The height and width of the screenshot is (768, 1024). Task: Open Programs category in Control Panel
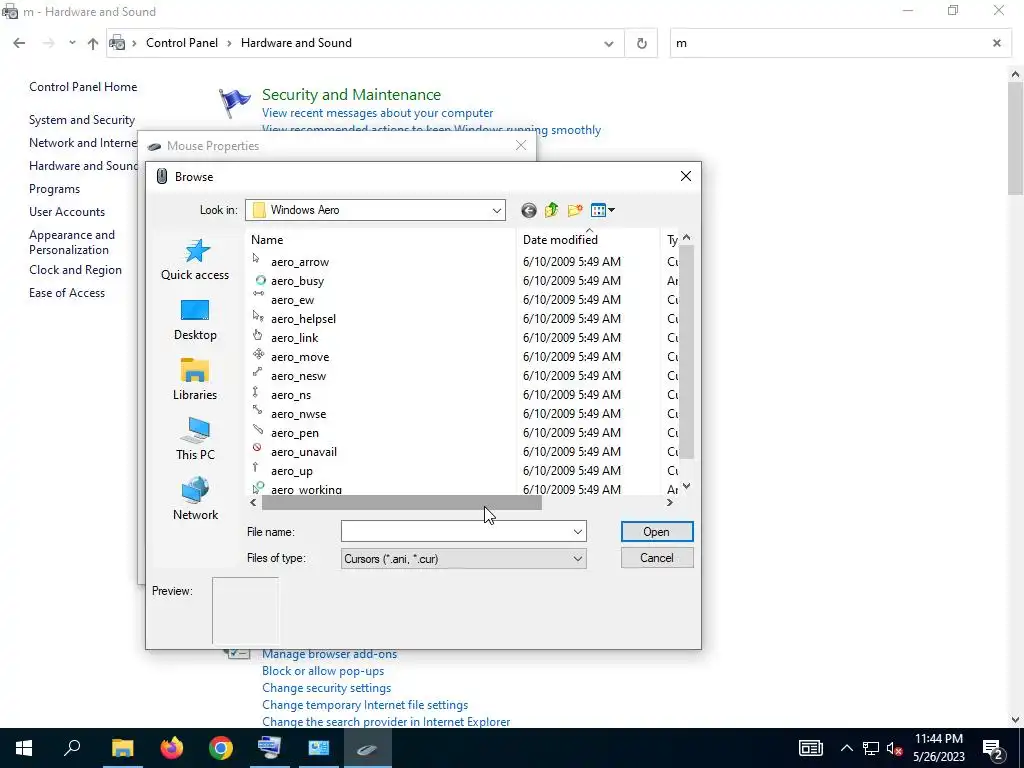pos(54,189)
